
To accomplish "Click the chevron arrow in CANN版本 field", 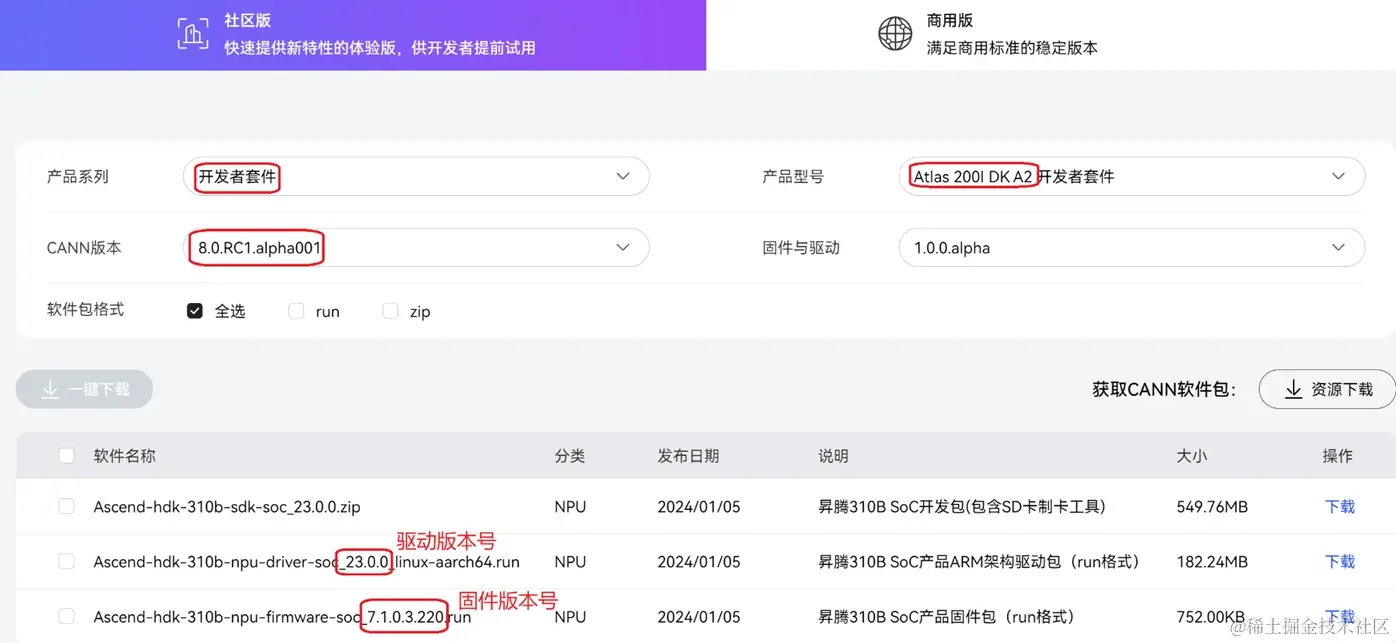I will point(623,247).
